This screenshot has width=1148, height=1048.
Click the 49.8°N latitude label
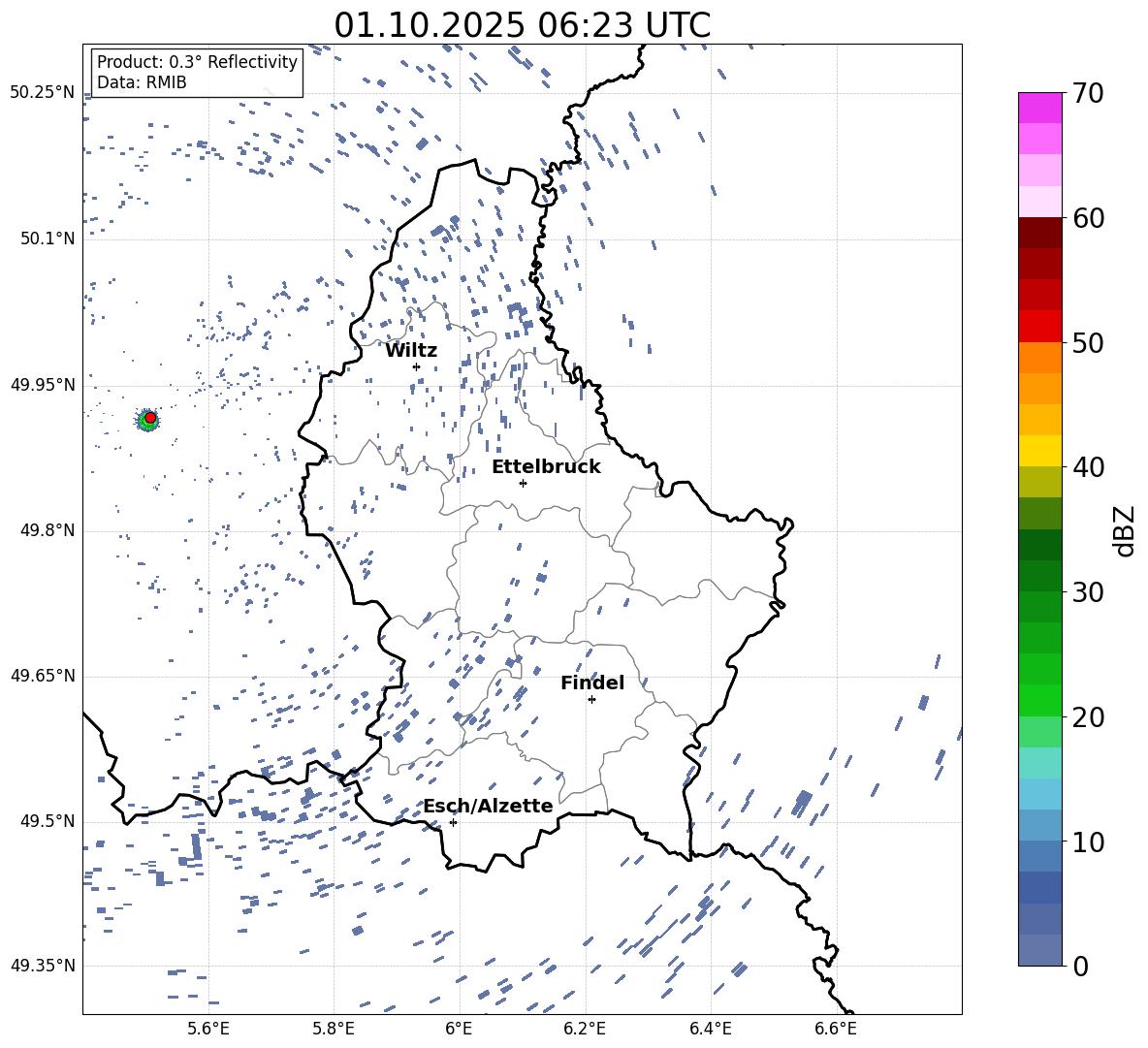(x=47, y=530)
